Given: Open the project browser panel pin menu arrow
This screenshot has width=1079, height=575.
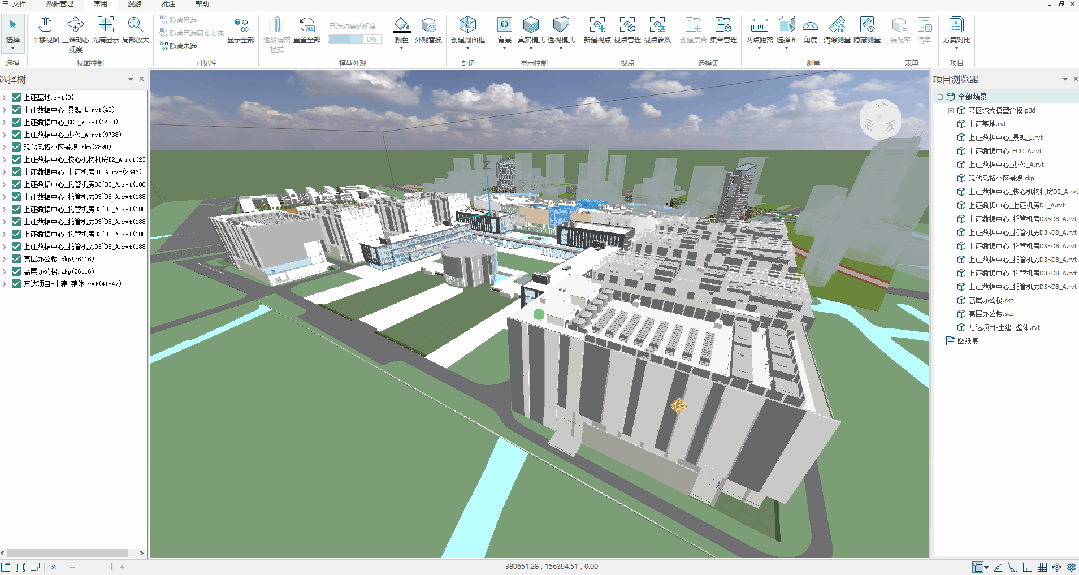Looking at the screenshot, I should tap(1065, 79).
